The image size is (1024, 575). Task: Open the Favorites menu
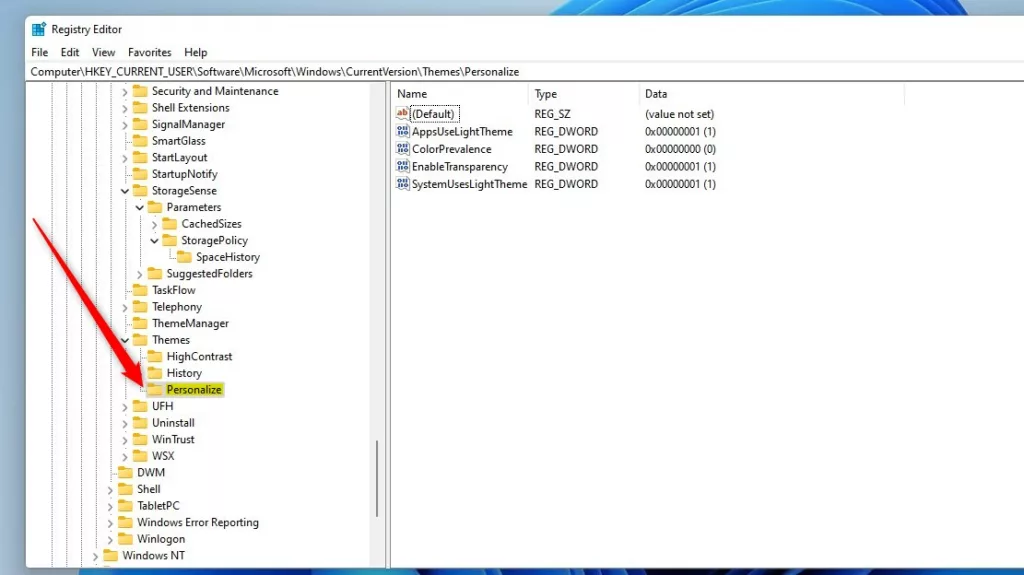(x=150, y=52)
